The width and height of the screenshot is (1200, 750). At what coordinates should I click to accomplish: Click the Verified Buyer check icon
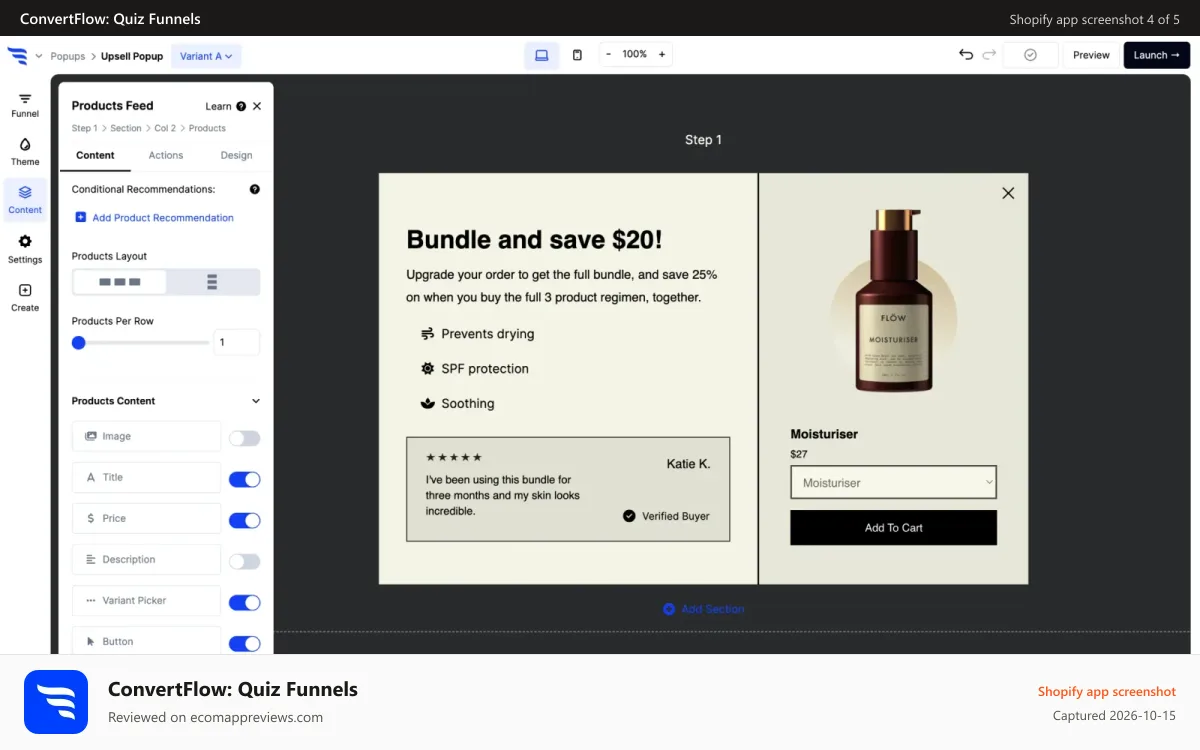coord(629,516)
